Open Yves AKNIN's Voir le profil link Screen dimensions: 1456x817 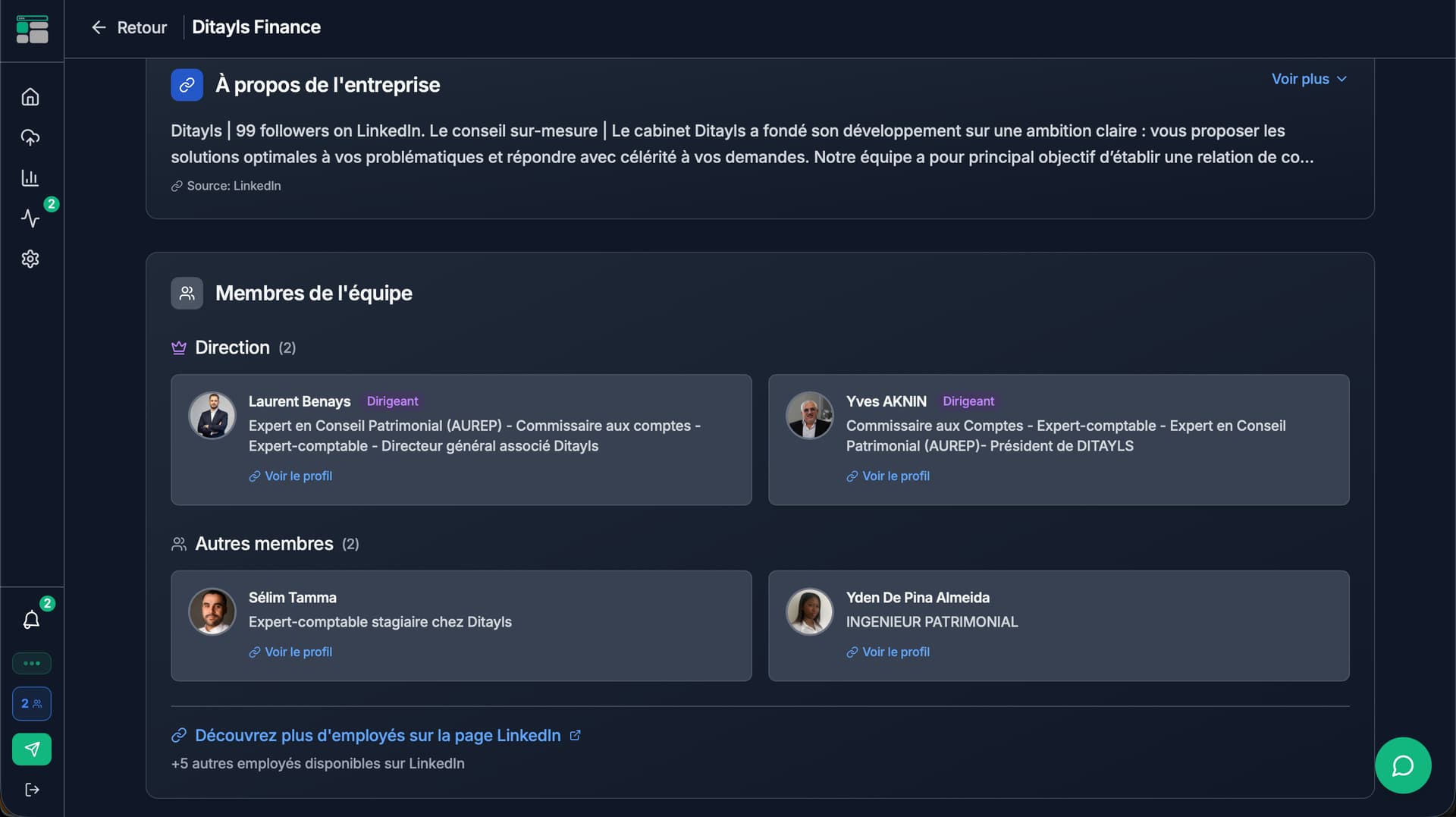pyautogui.click(x=896, y=476)
